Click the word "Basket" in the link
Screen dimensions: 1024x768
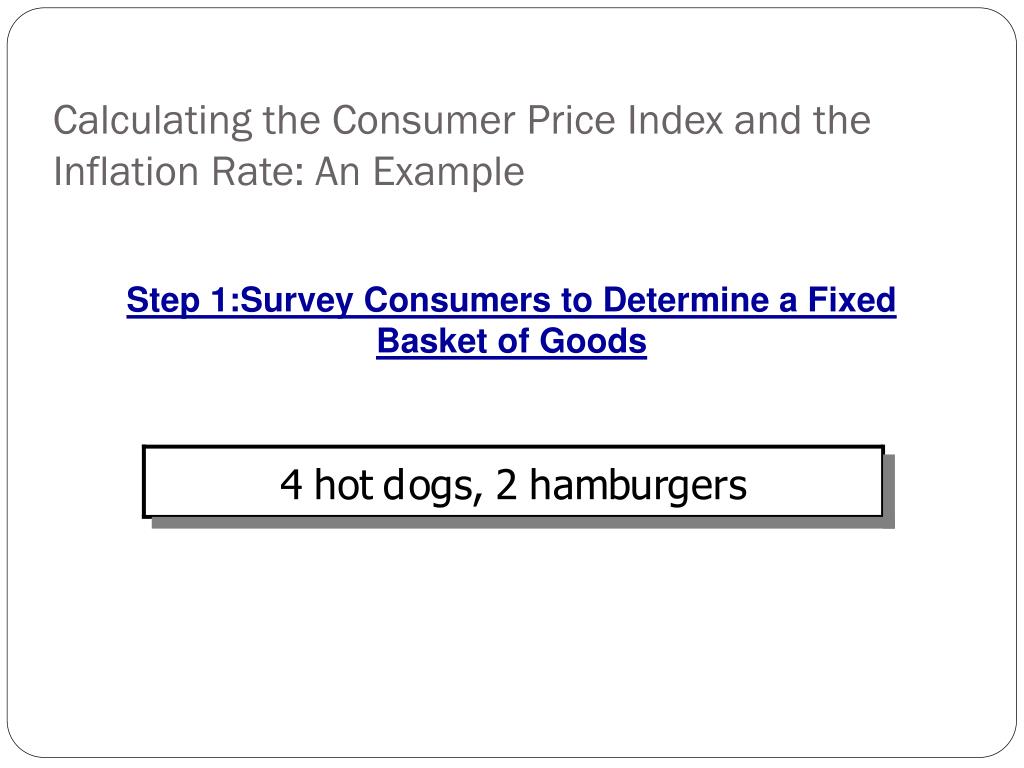pos(433,341)
